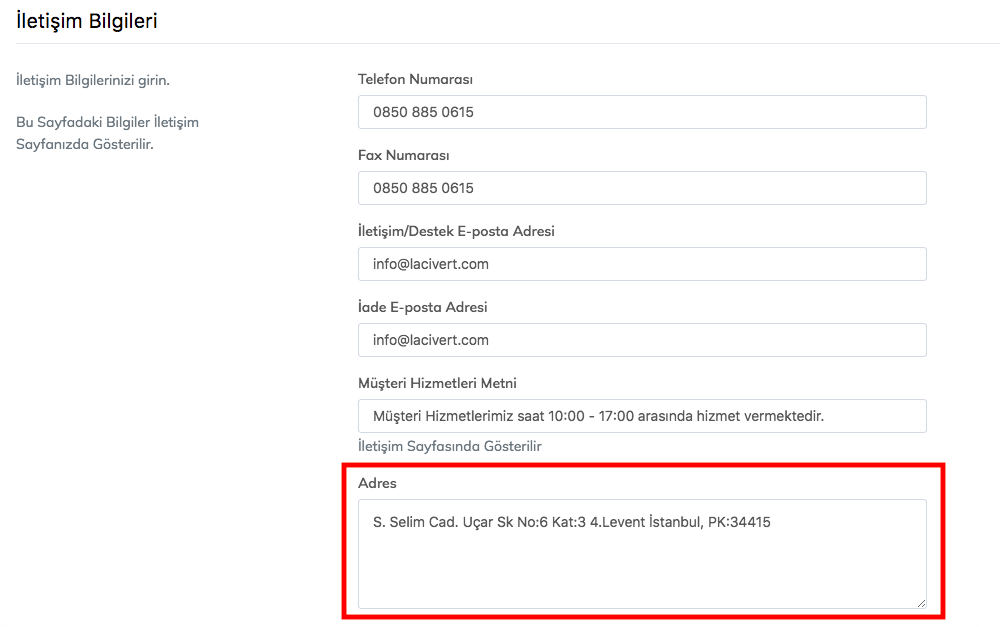Select the Fax Numarası input field

(x=642, y=188)
